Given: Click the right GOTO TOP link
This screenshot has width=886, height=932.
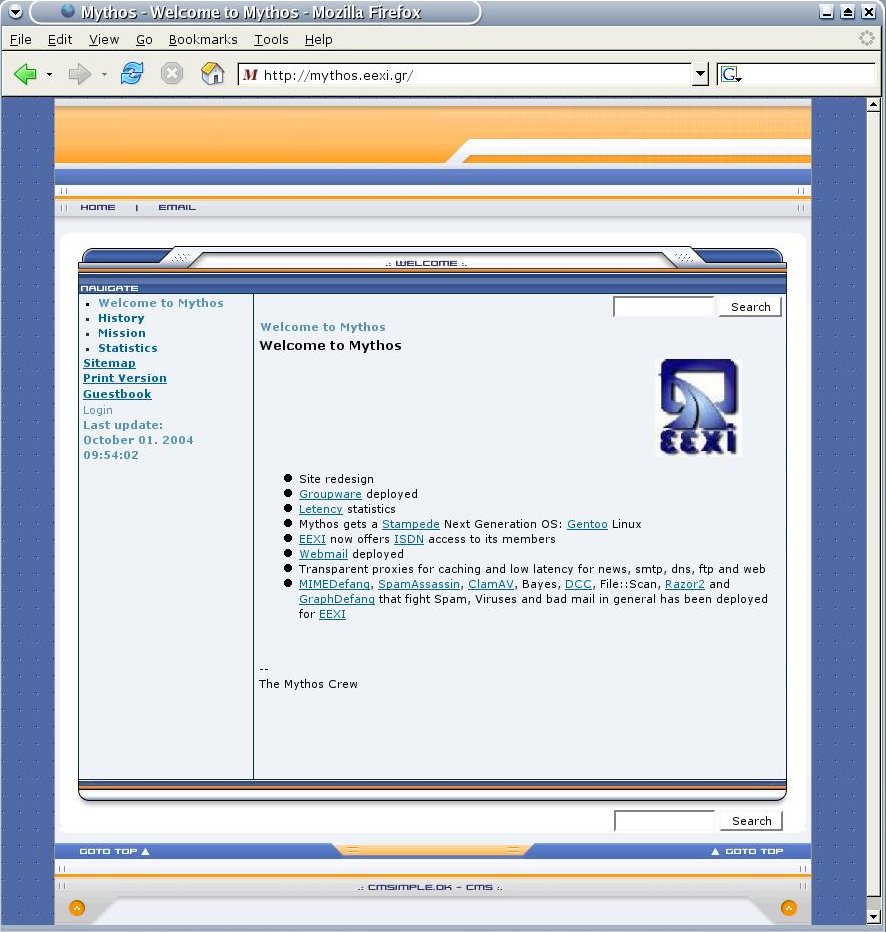Looking at the screenshot, I should [748, 851].
